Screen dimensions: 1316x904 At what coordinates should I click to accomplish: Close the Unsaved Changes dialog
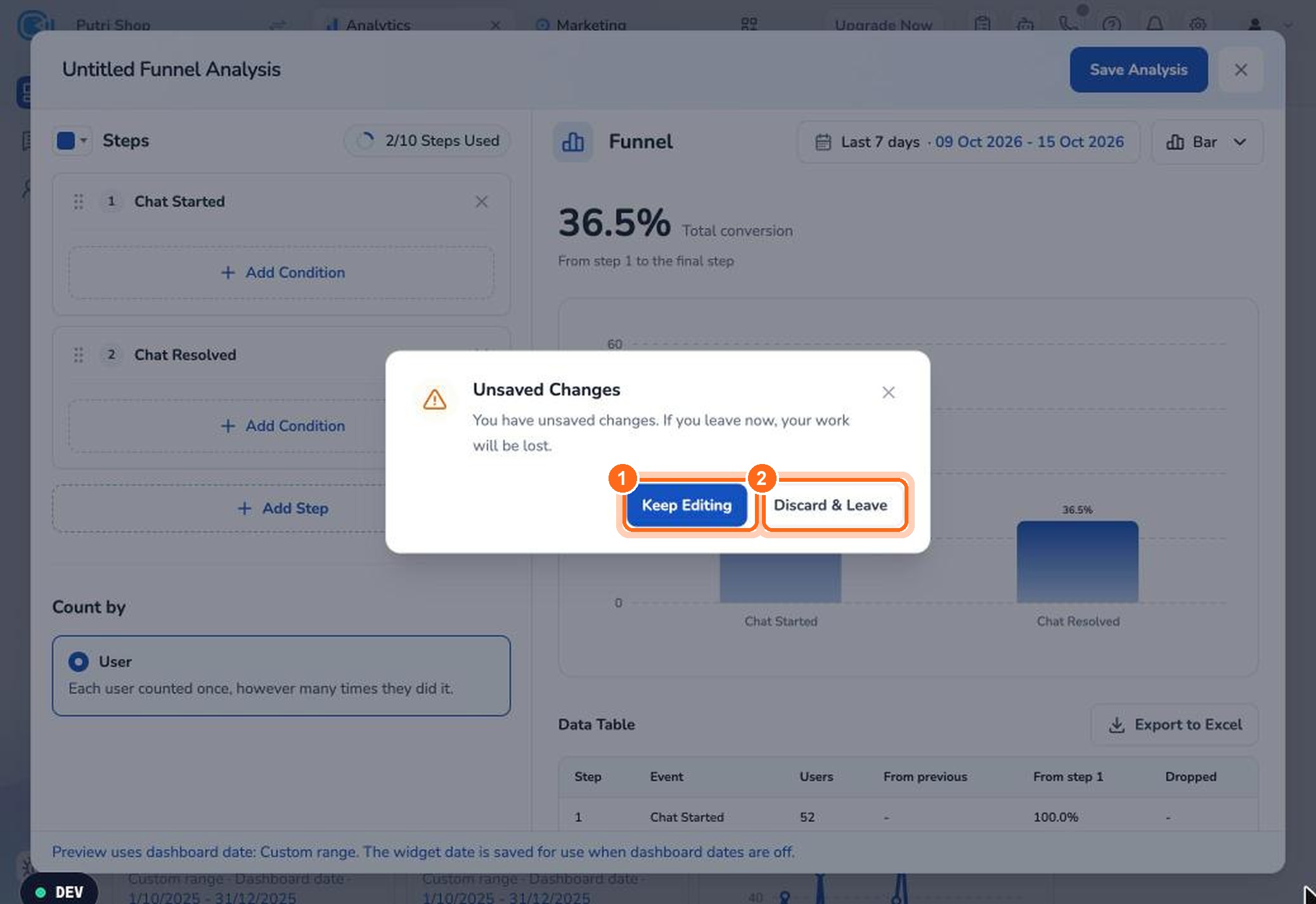point(888,392)
